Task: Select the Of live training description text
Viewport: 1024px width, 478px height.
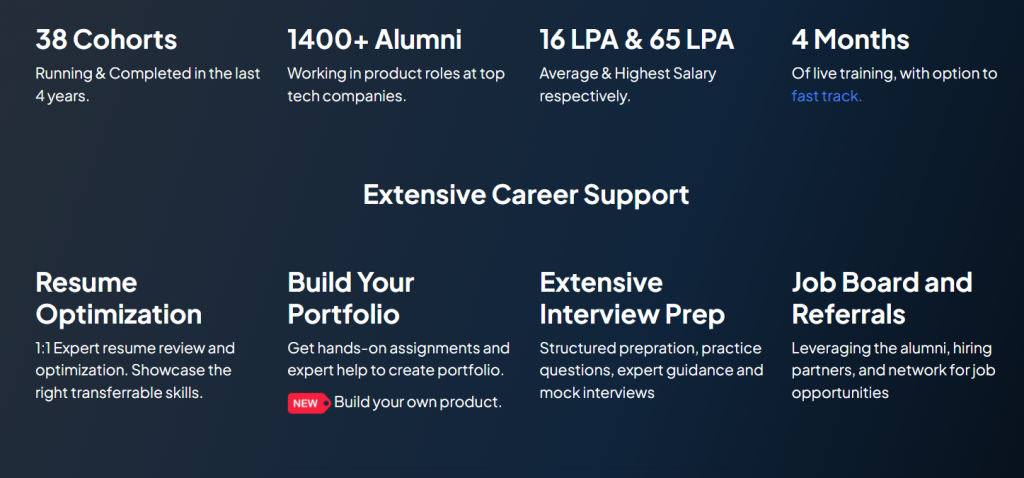Action: pyautogui.click(x=895, y=85)
